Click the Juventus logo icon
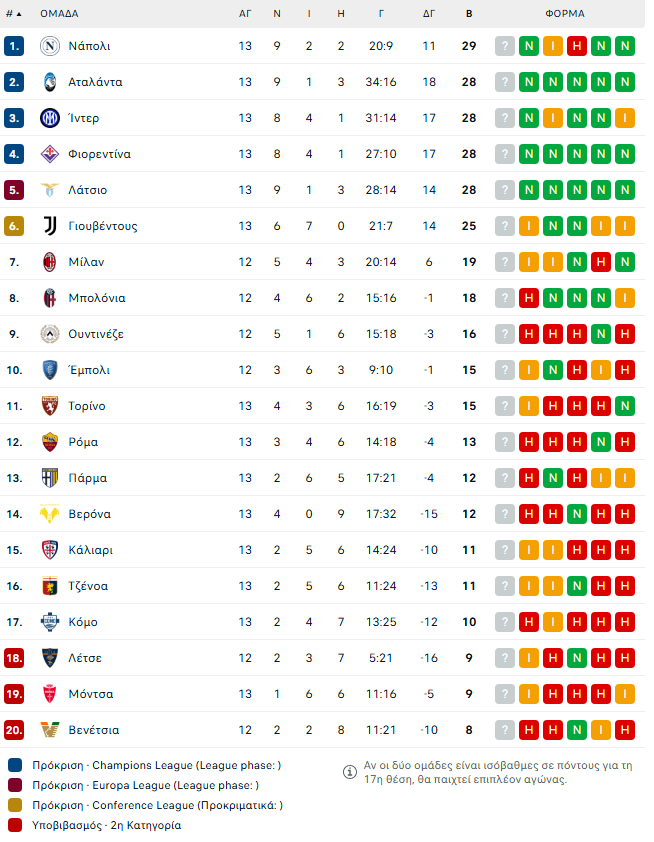The image size is (654, 842). click(50, 226)
